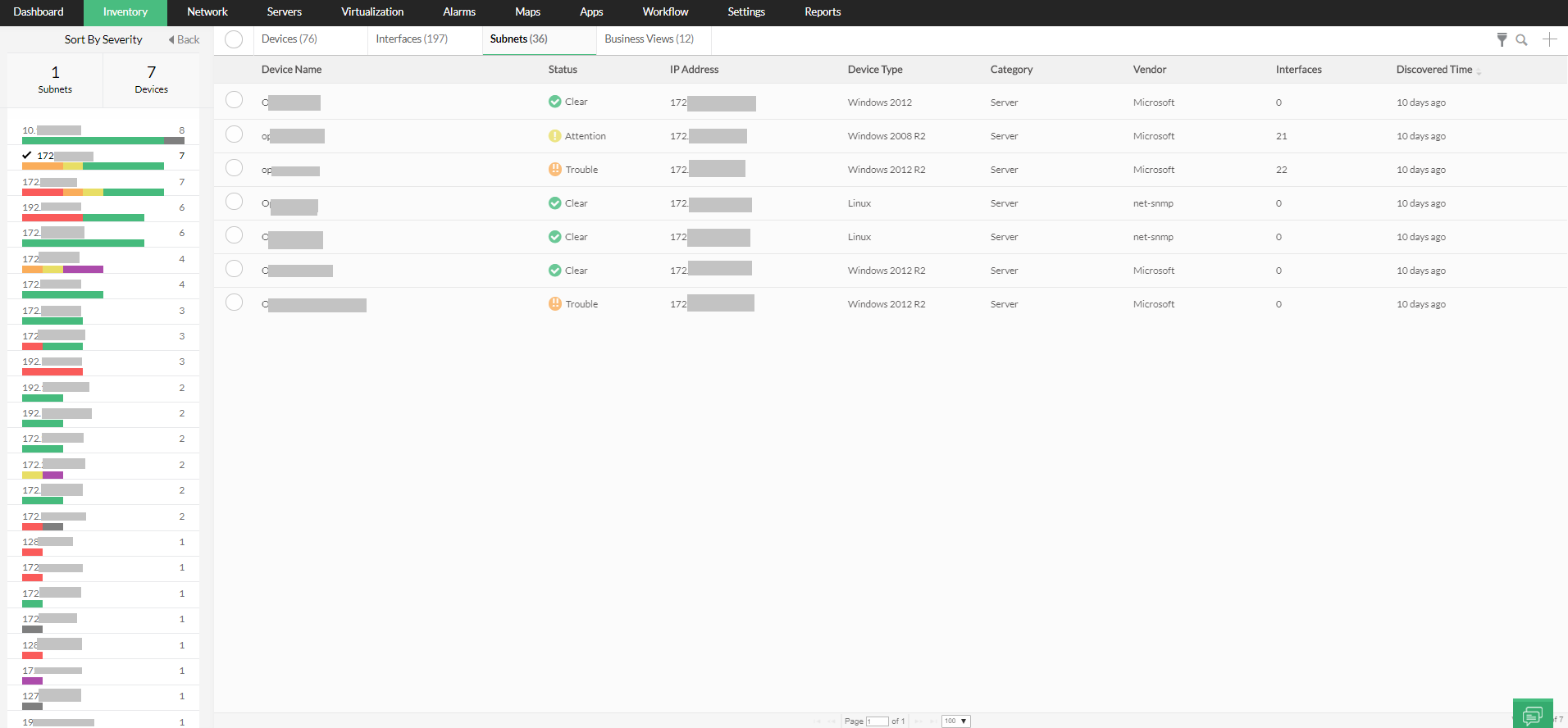Click the Attention status text
The image size is (1568, 728).
(586, 136)
